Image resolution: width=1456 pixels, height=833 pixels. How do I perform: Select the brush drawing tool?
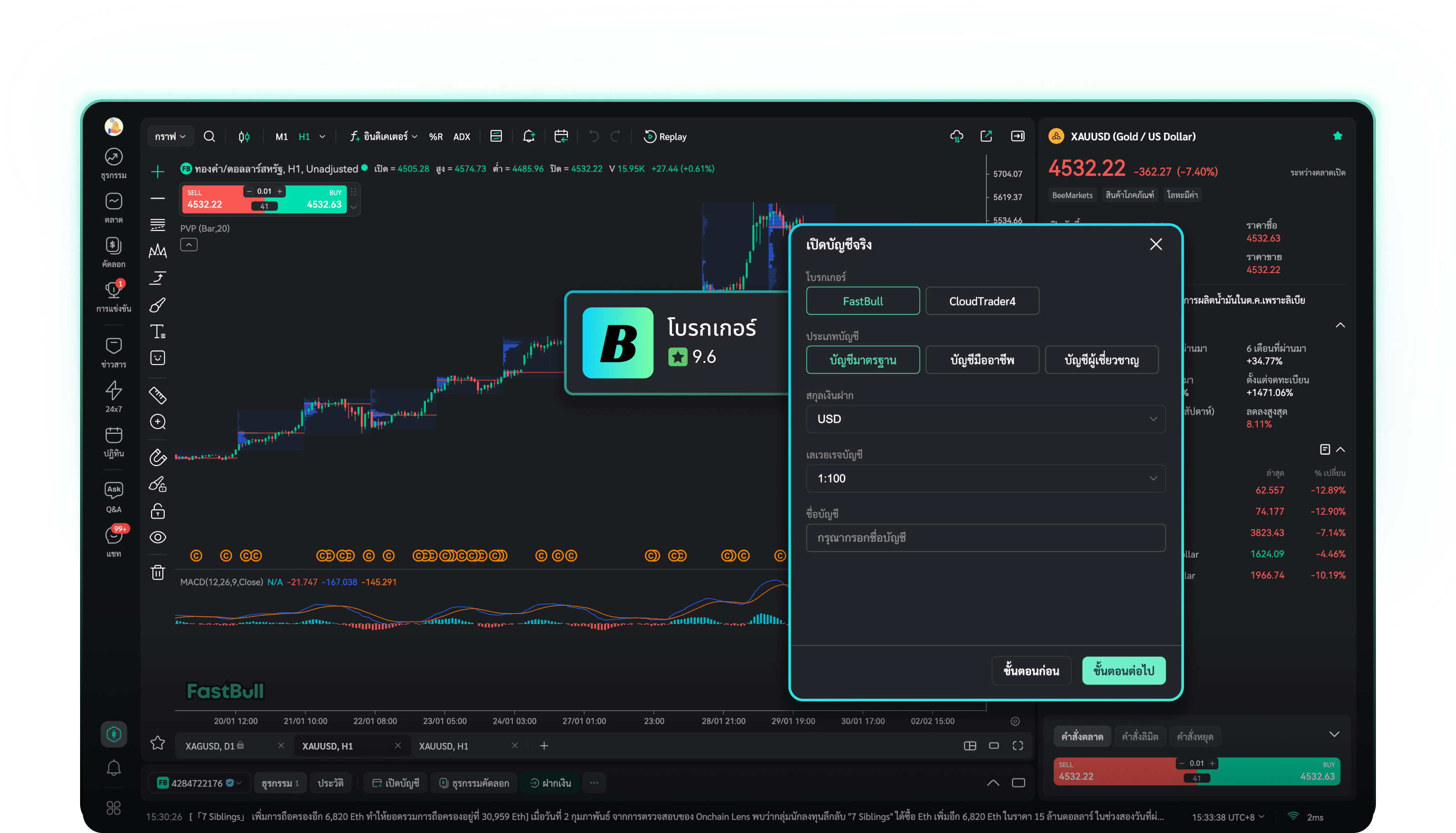pyautogui.click(x=158, y=305)
